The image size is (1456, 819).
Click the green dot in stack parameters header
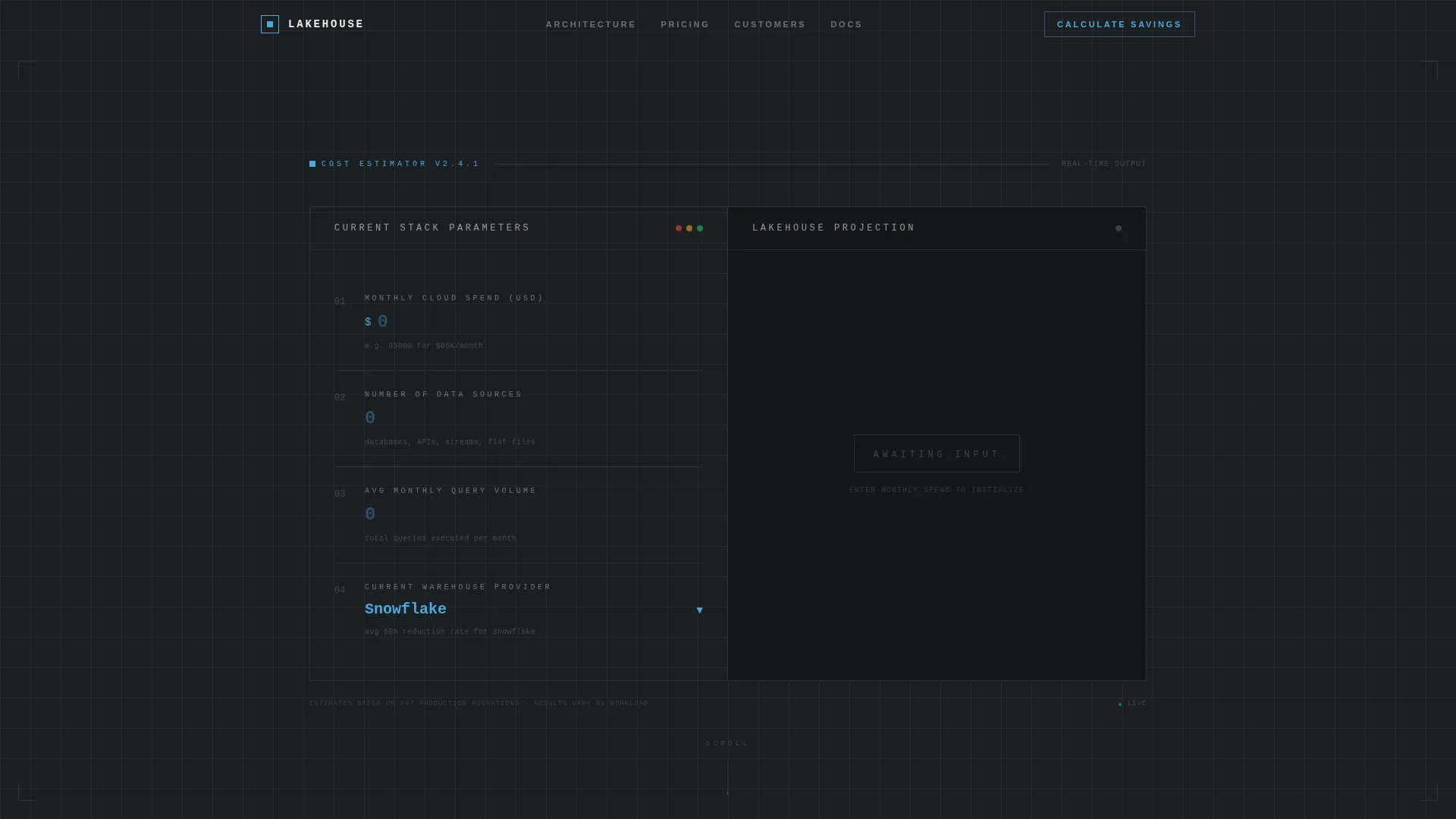(700, 228)
